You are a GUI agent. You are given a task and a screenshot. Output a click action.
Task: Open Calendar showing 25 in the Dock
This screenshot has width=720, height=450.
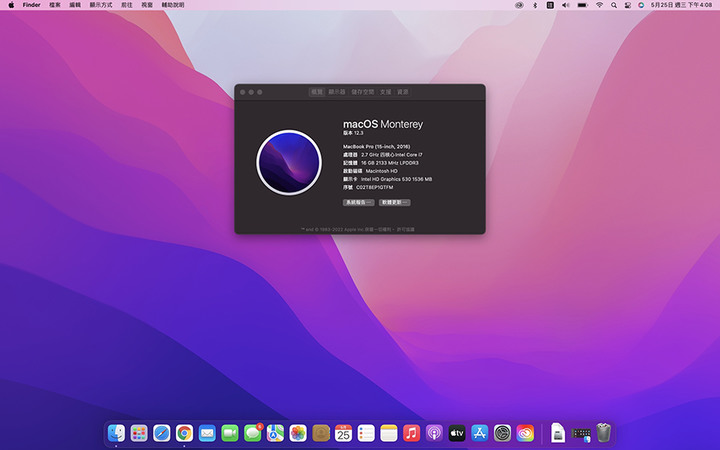tap(343, 433)
